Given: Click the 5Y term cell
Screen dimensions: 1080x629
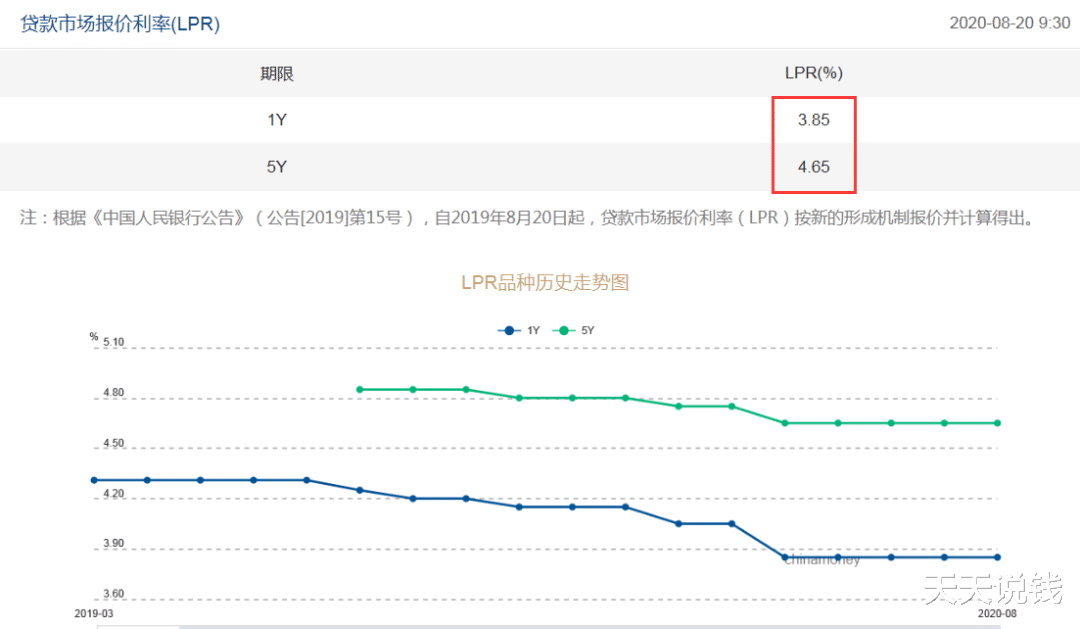Looking at the screenshot, I should (277, 167).
